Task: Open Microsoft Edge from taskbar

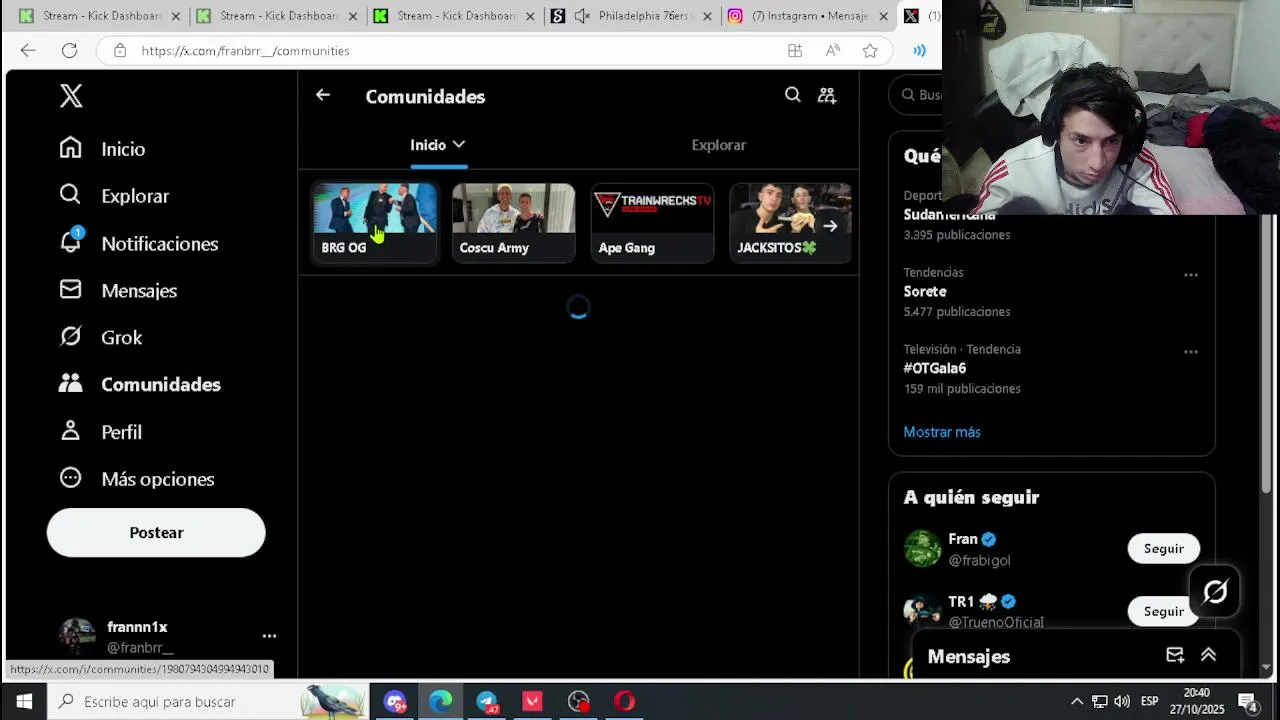Action: pos(440,701)
